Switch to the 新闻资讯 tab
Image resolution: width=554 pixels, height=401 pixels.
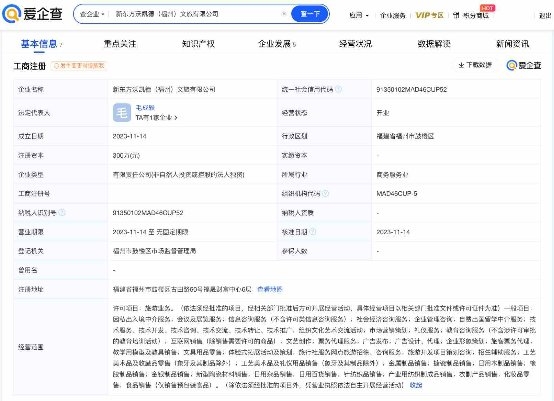[x=512, y=44]
